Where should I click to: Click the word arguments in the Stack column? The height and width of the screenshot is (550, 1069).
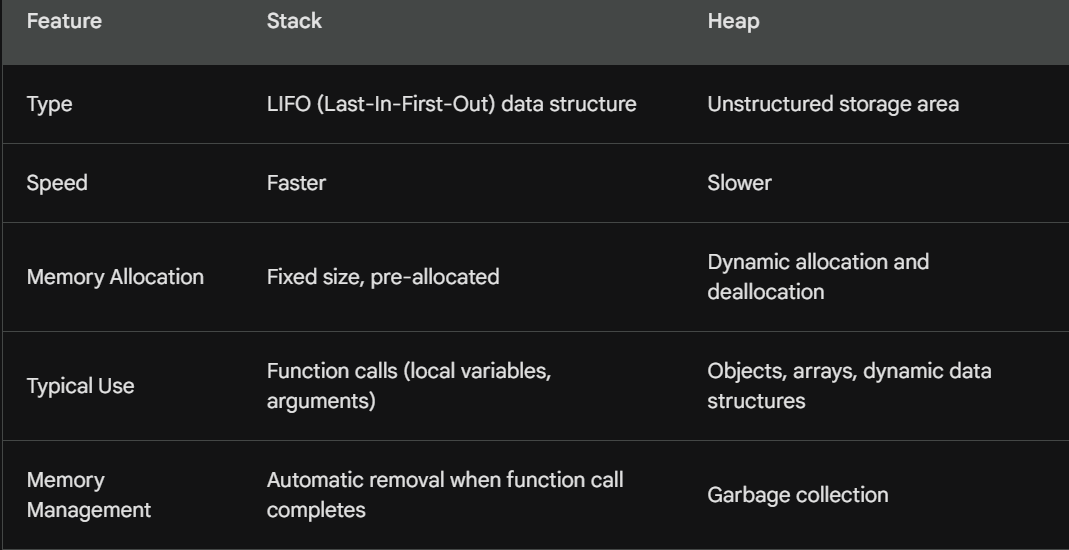tap(315, 401)
